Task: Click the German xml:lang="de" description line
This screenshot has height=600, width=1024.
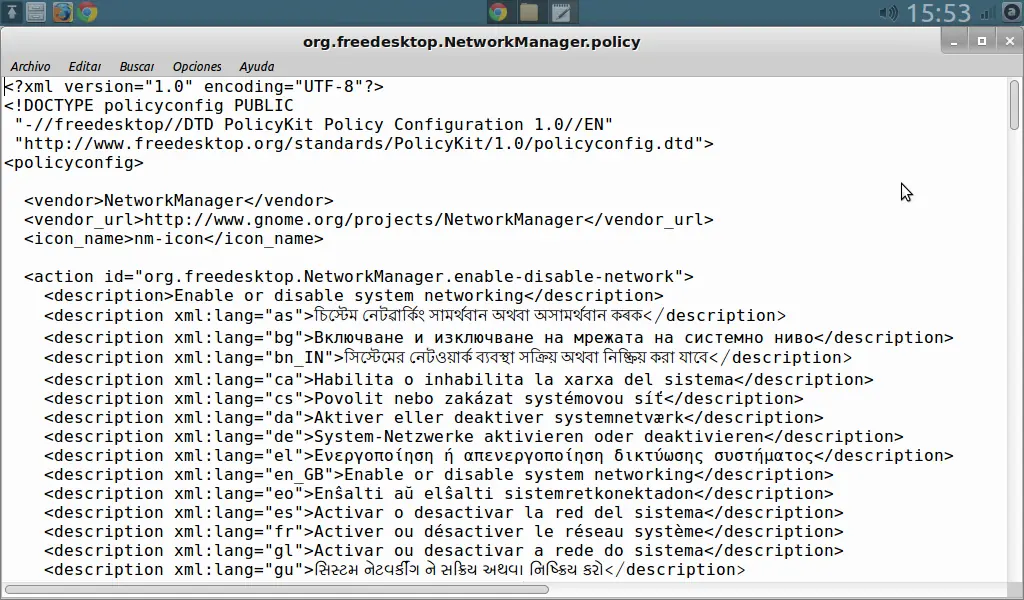Action: [474, 436]
